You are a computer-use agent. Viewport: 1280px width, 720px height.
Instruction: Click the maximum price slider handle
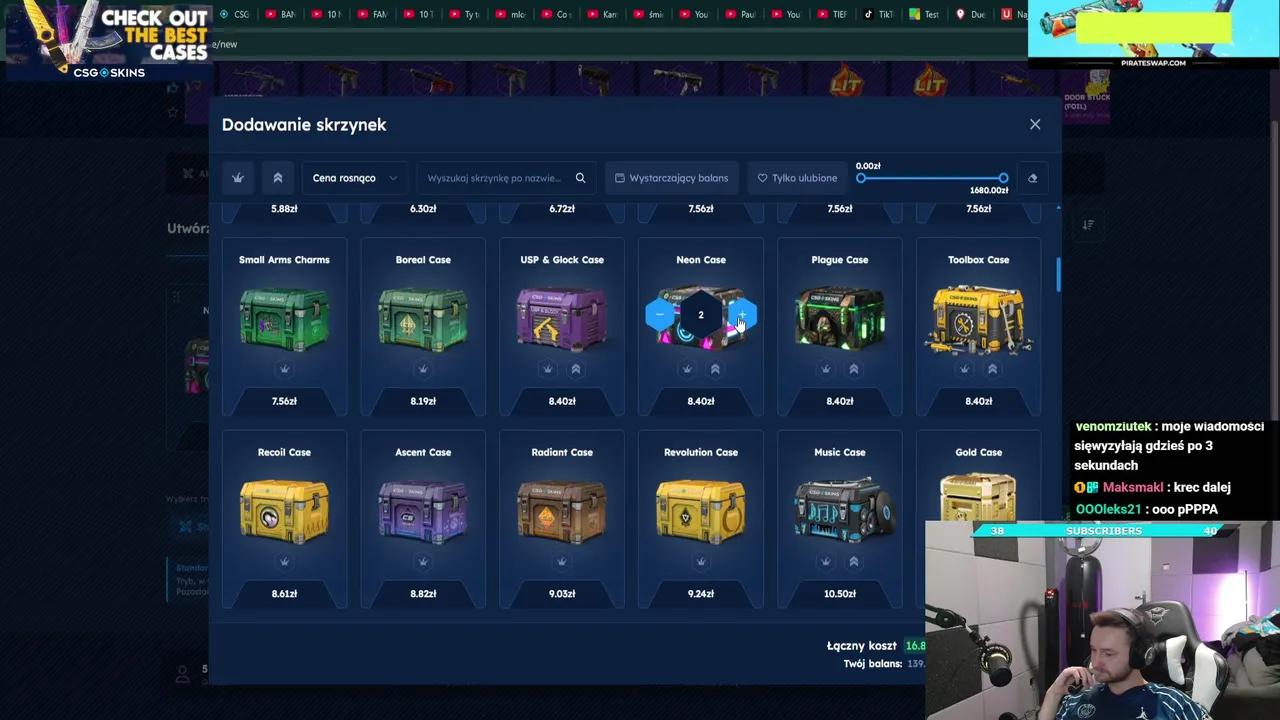pos(1003,178)
